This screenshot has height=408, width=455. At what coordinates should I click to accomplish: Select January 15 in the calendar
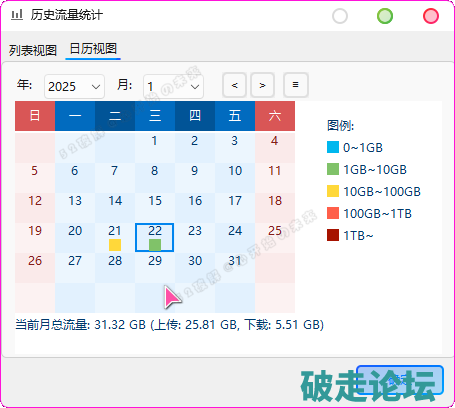click(155, 208)
